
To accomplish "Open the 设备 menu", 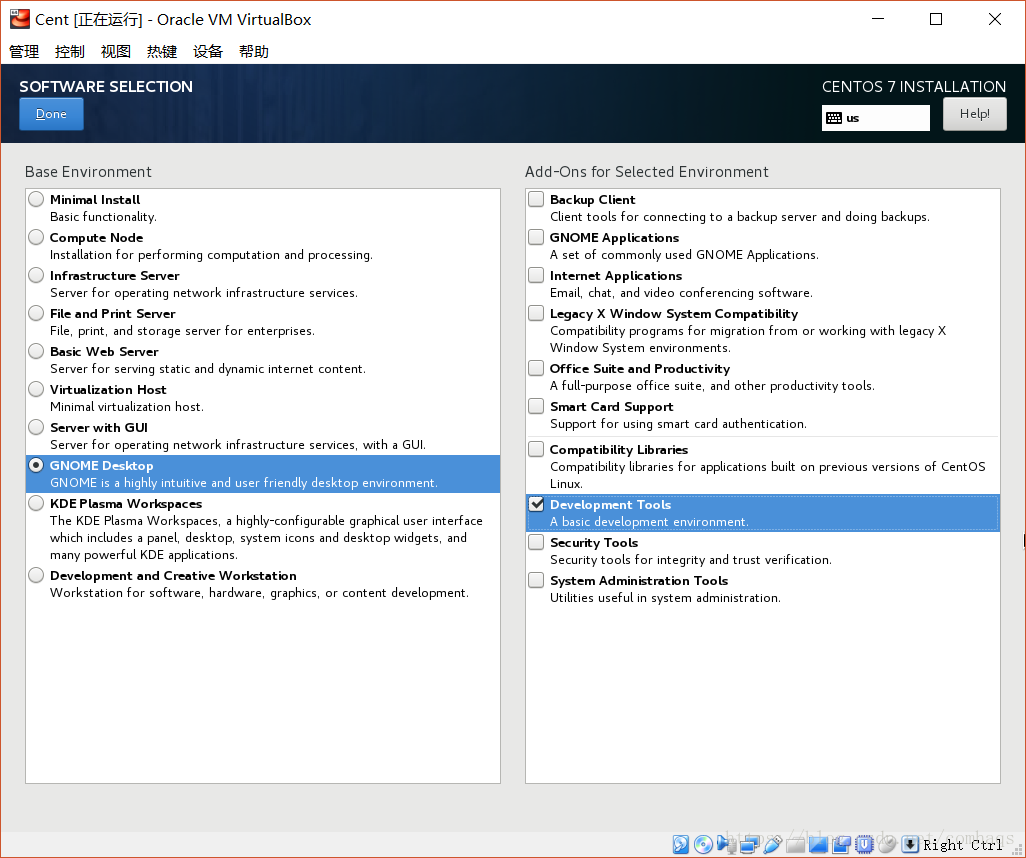I will tap(208, 52).
